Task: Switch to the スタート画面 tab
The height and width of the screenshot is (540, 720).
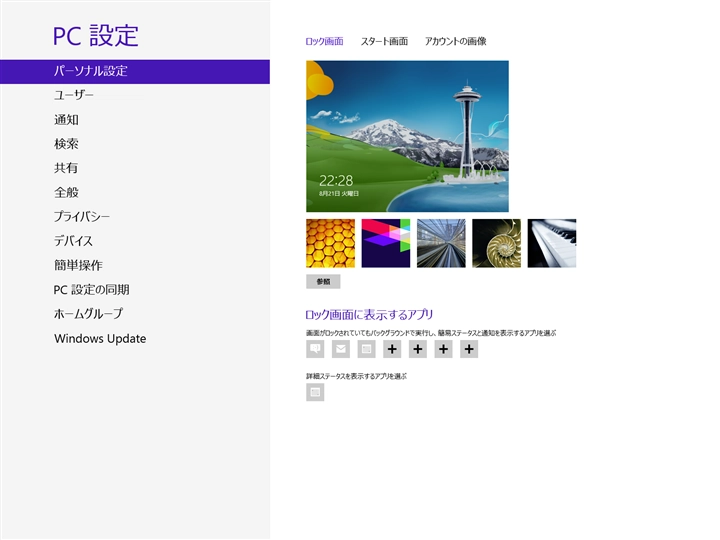Action: pos(384,41)
